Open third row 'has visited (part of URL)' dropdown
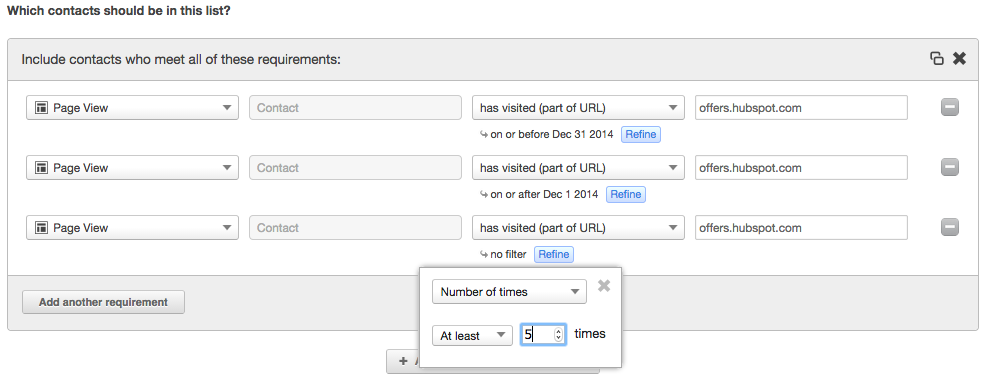988x380 pixels. (578, 227)
